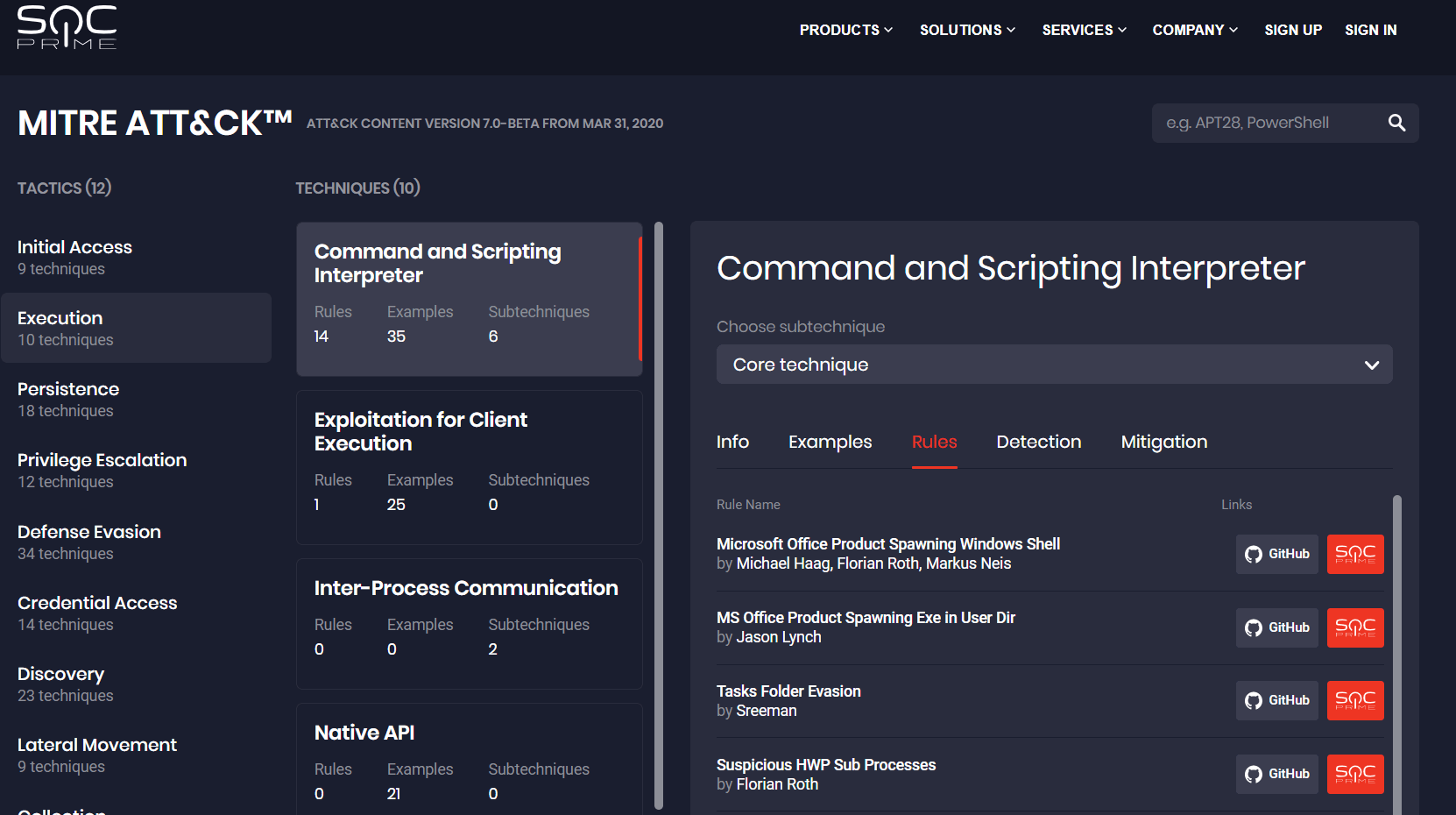Screen dimensions: 1456x815
Task: Expand the Core technique subtechnique dropdown
Action: (1054, 365)
